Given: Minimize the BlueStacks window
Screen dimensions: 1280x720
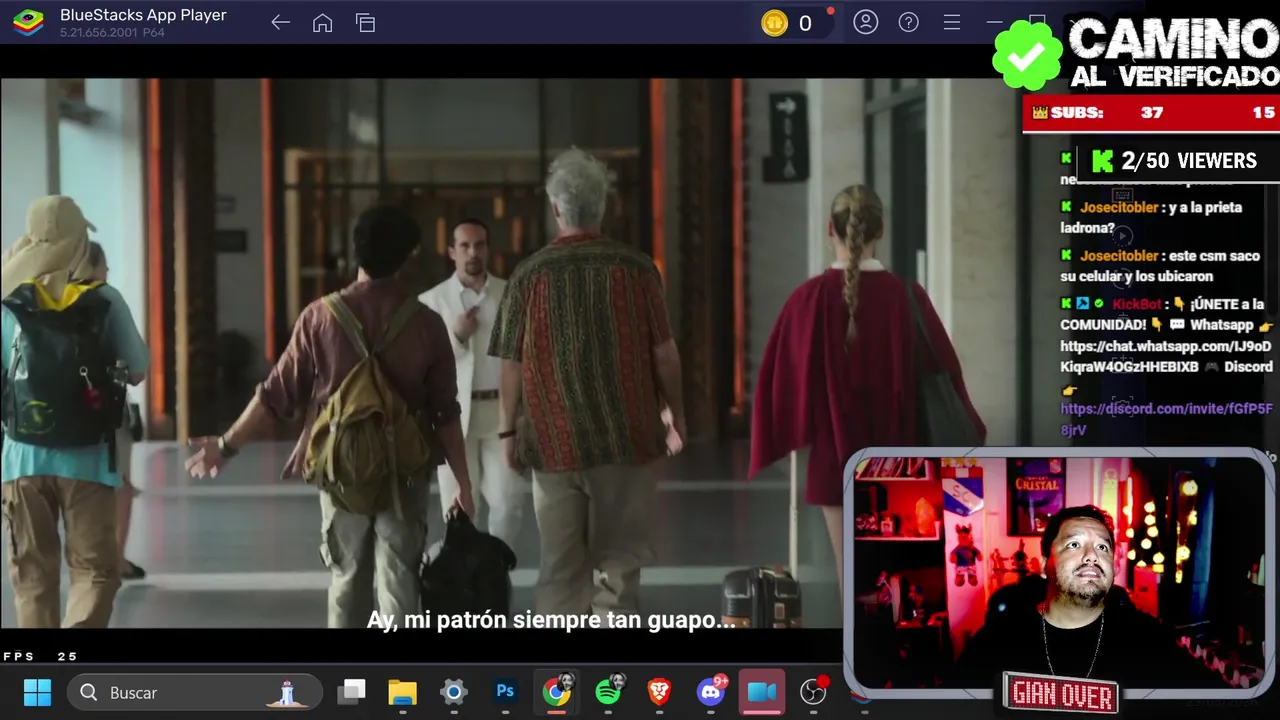Looking at the screenshot, I should coord(994,22).
